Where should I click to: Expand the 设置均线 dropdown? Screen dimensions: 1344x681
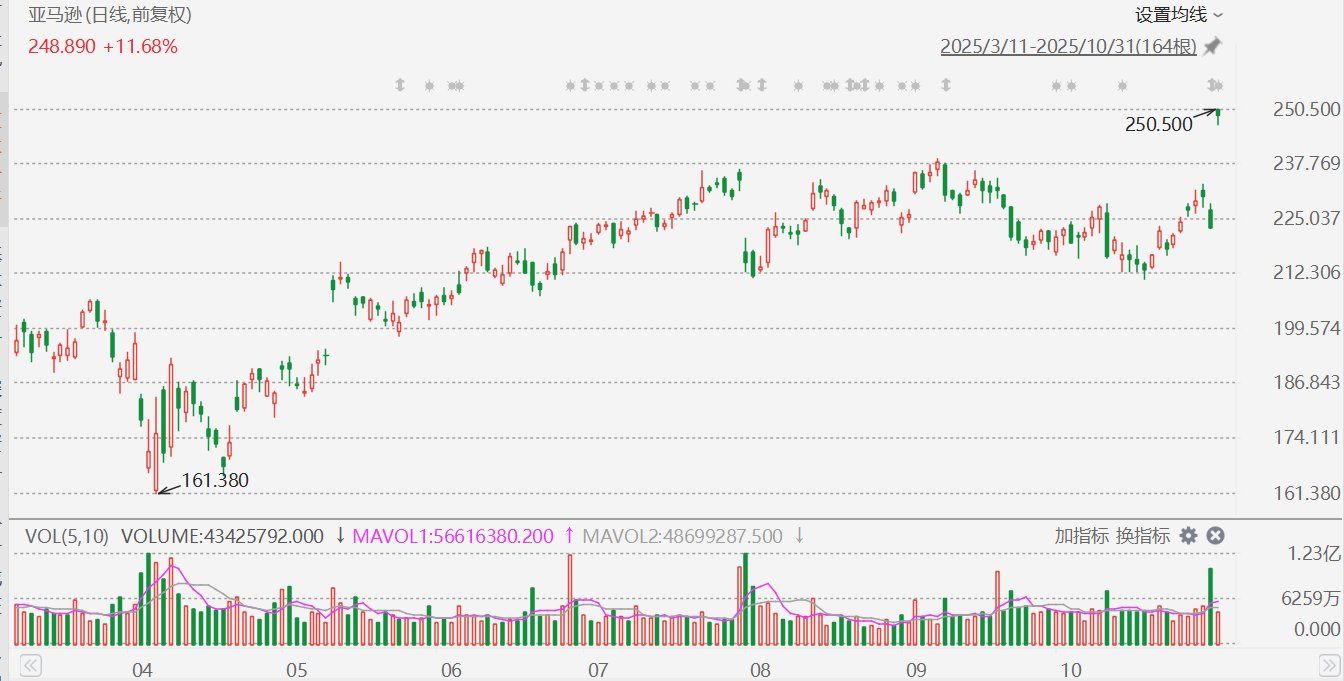[1177, 15]
